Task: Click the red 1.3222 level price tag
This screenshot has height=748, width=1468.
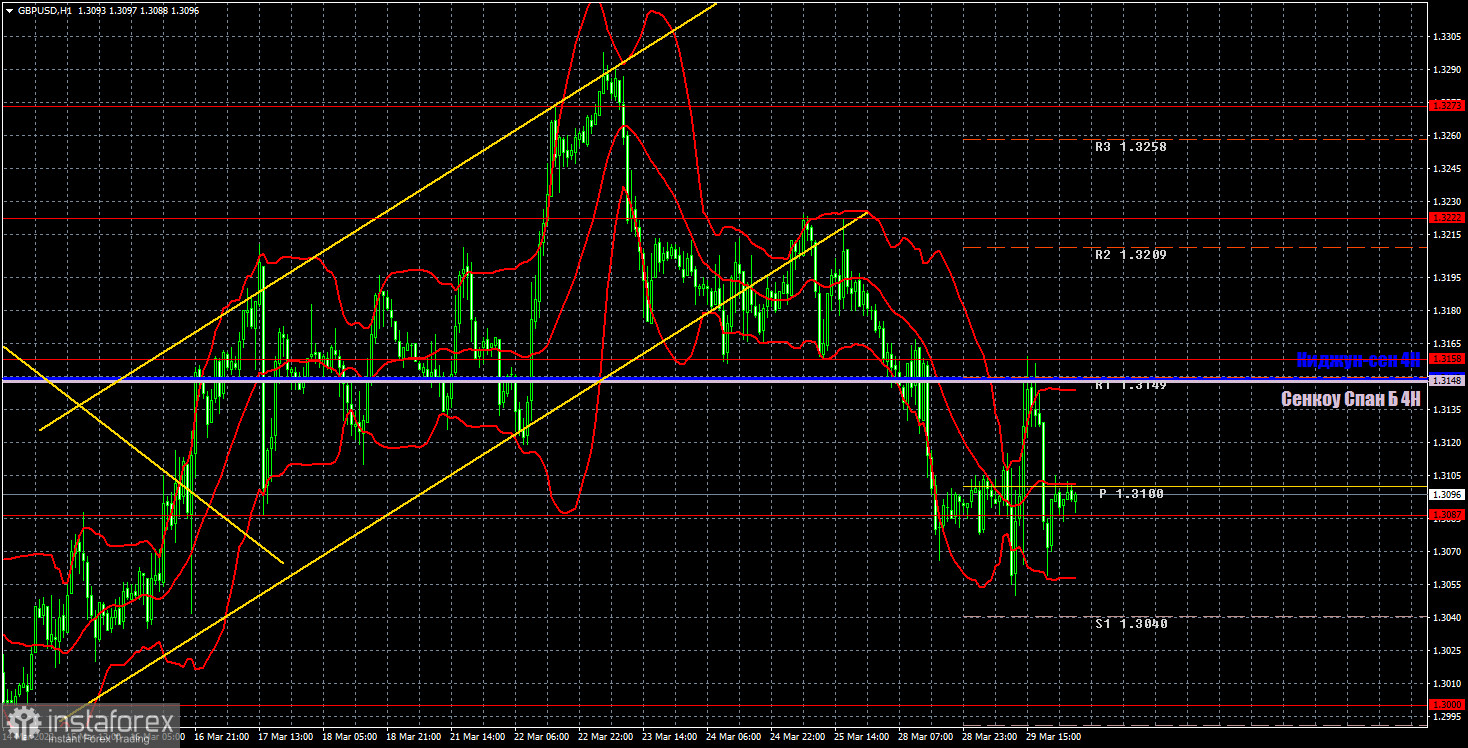Action: pos(1446,217)
